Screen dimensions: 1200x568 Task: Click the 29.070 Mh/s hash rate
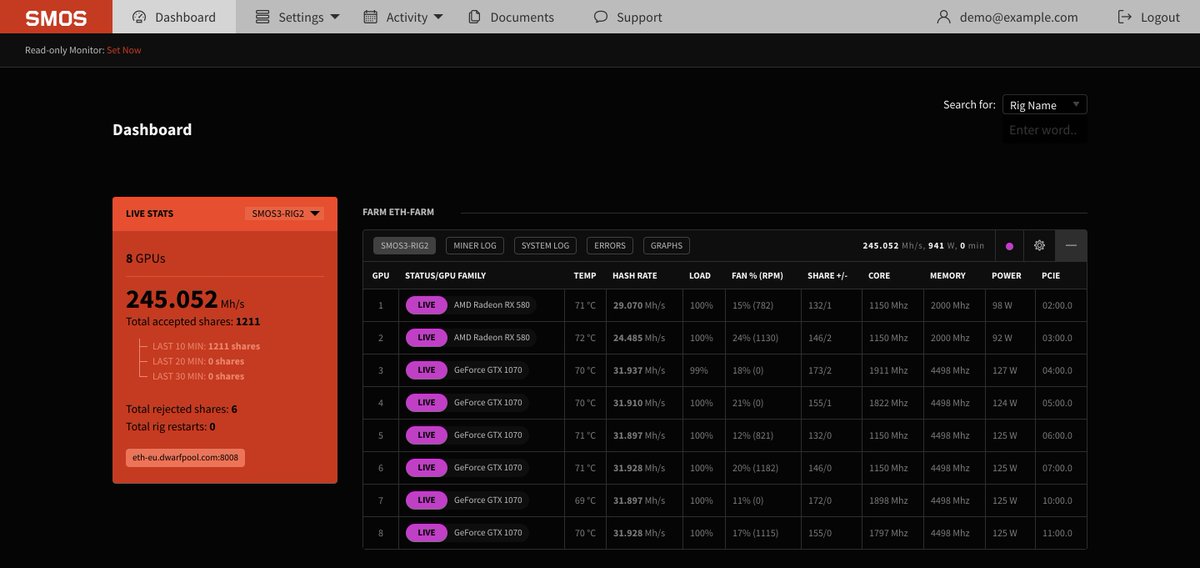click(x=638, y=305)
